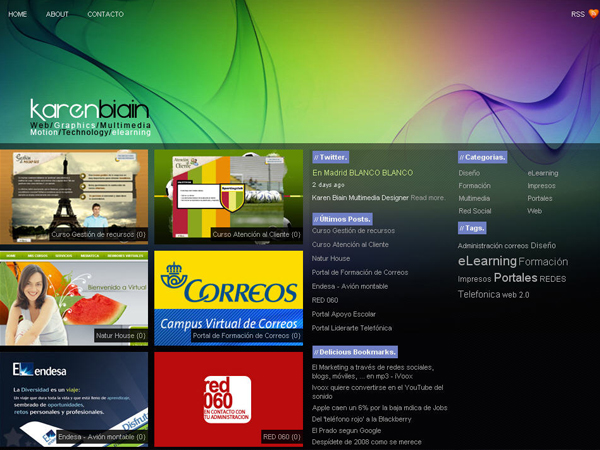Open bookmark 'El Marketing a través de redes sociales'
This screenshot has height=450, width=600.
pyautogui.click(x=373, y=372)
